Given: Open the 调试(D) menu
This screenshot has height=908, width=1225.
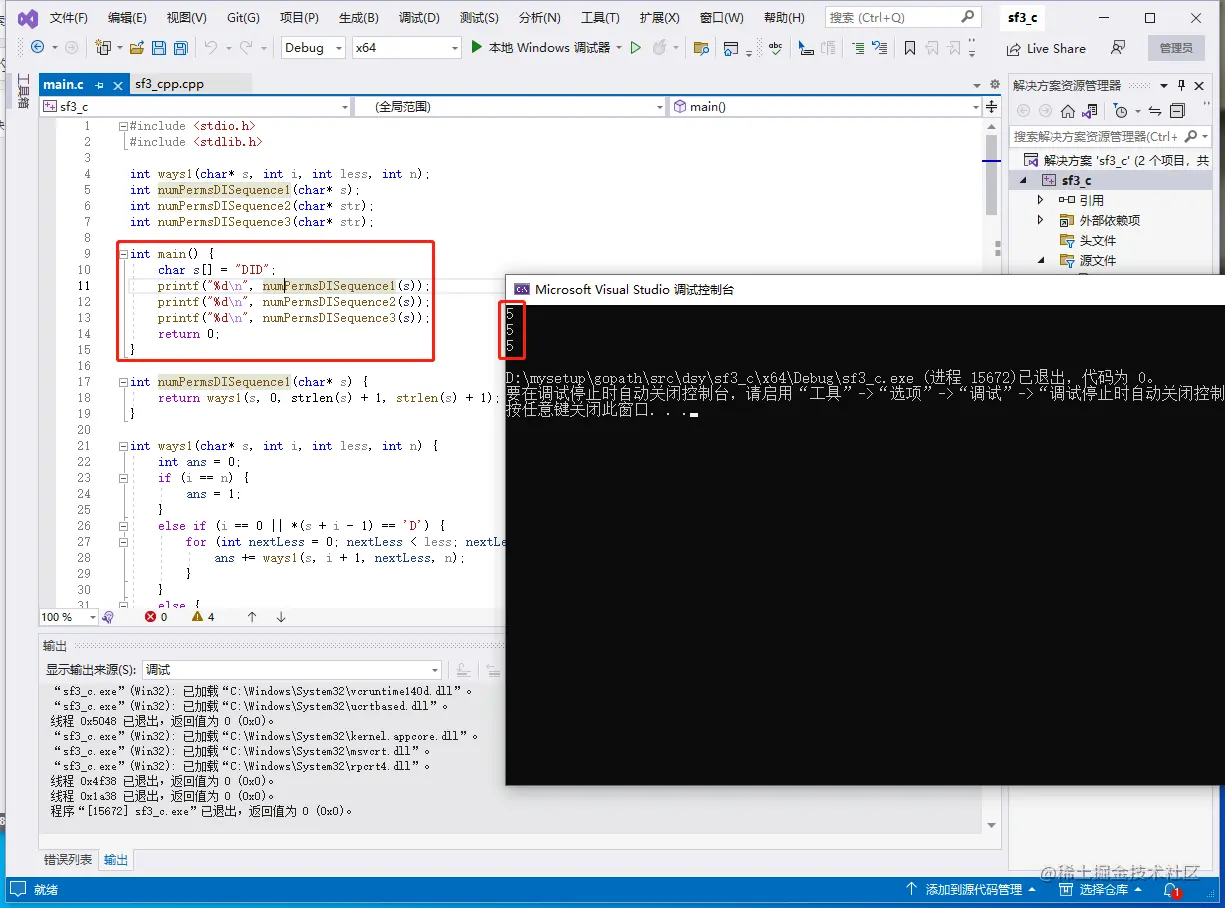Looking at the screenshot, I should [x=419, y=18].
